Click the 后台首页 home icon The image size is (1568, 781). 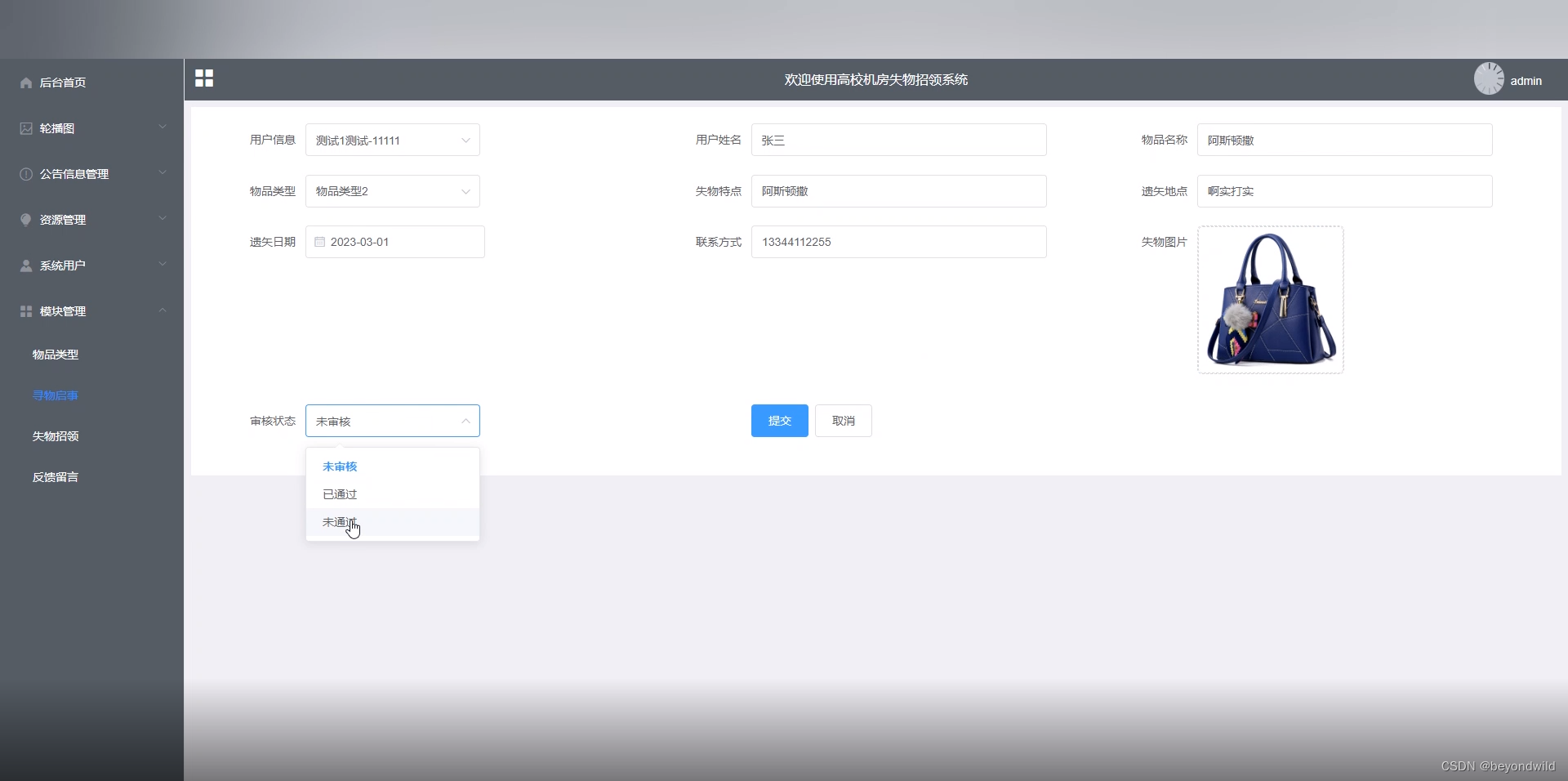pos(25,82)
